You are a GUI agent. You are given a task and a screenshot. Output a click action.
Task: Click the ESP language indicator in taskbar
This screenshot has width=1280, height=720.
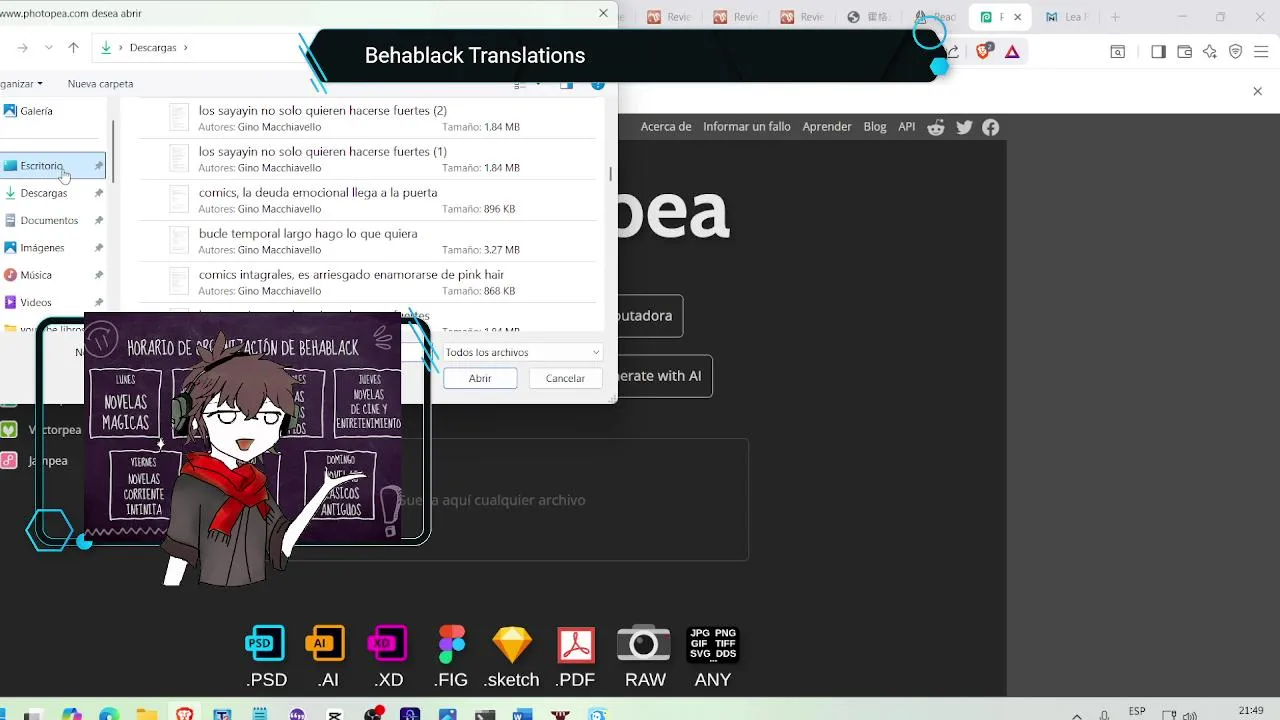click(x=1137, y=712)
